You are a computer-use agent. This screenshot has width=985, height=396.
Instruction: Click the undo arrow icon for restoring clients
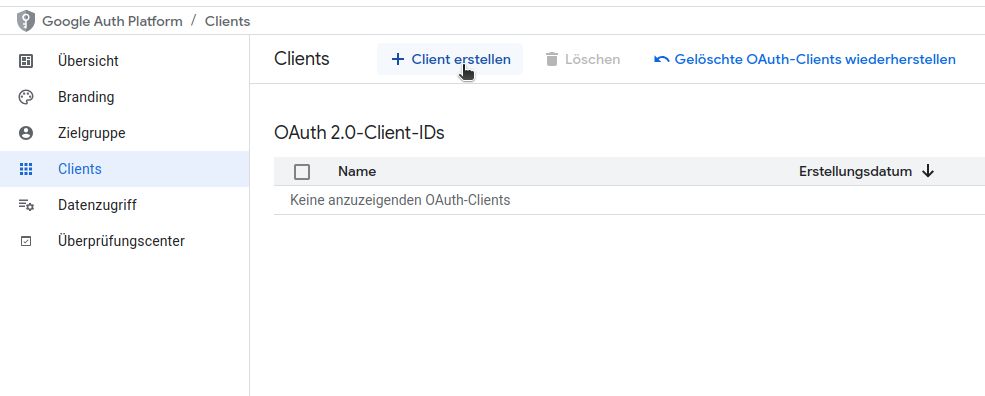(661, 59)
